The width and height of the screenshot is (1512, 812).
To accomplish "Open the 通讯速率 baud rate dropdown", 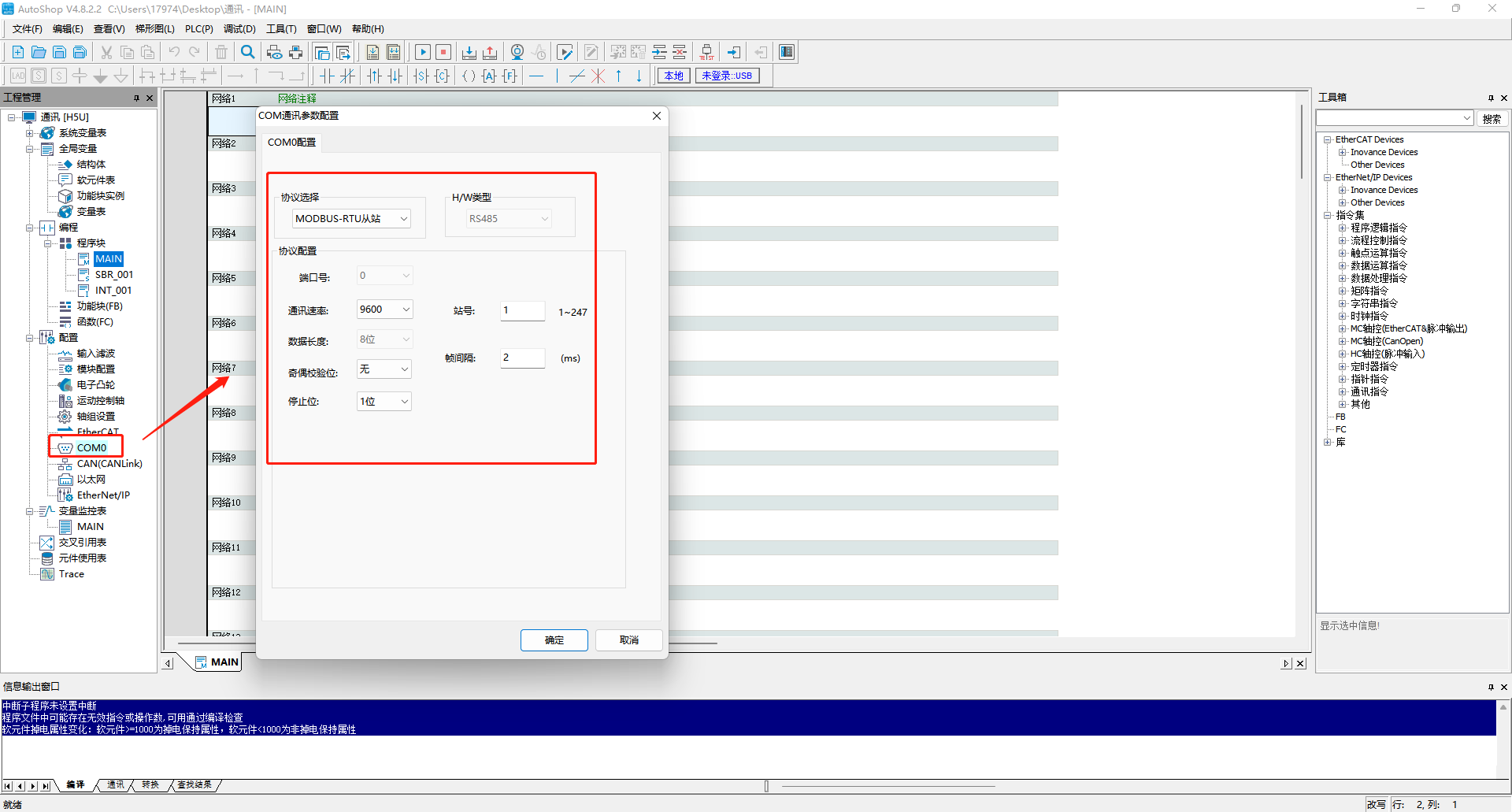I will tap(384, 310).
